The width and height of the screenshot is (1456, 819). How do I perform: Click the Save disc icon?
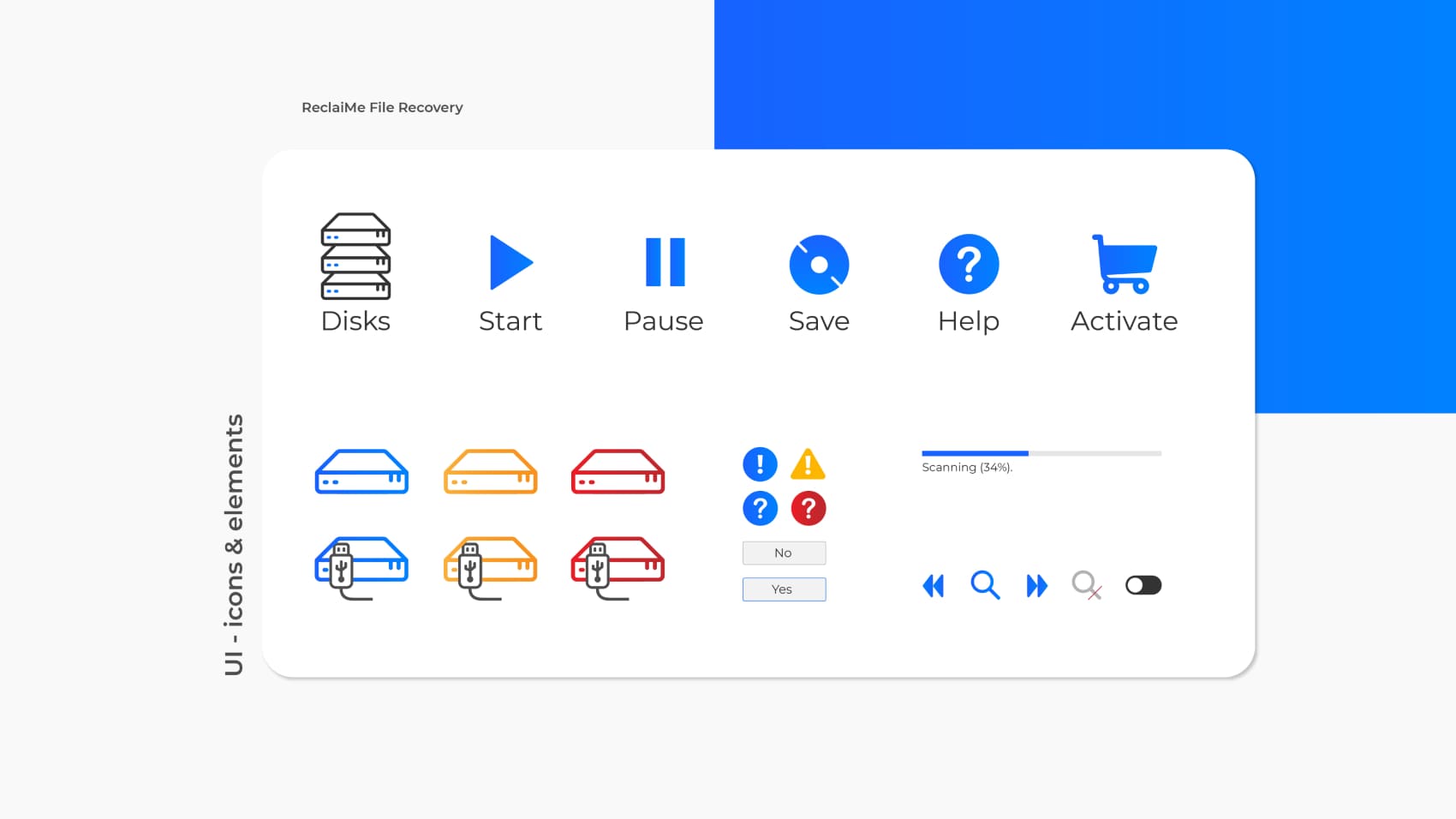pos(819,264)
